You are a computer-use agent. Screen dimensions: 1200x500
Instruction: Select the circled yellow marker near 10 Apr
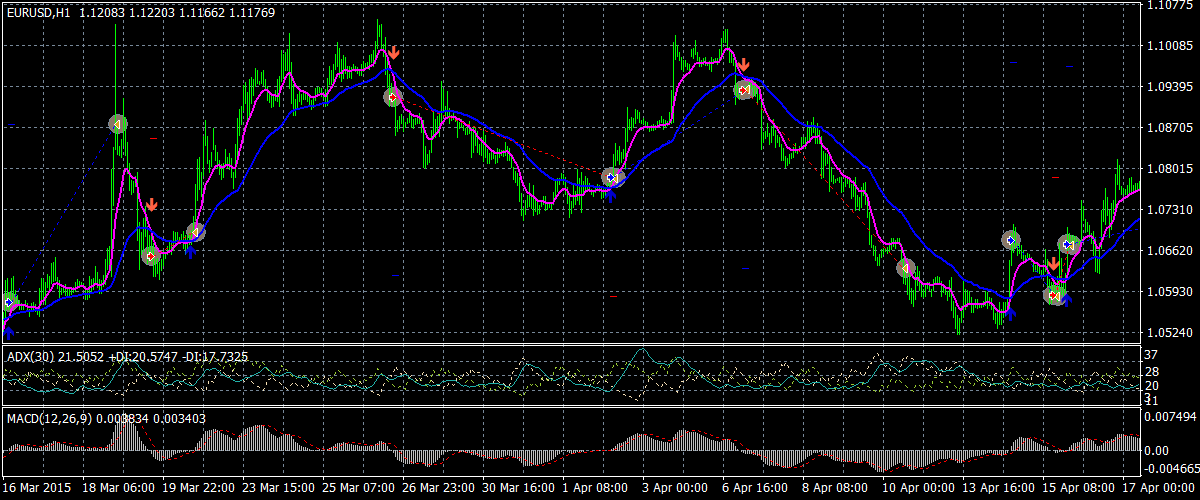click(x=905, y=268)
